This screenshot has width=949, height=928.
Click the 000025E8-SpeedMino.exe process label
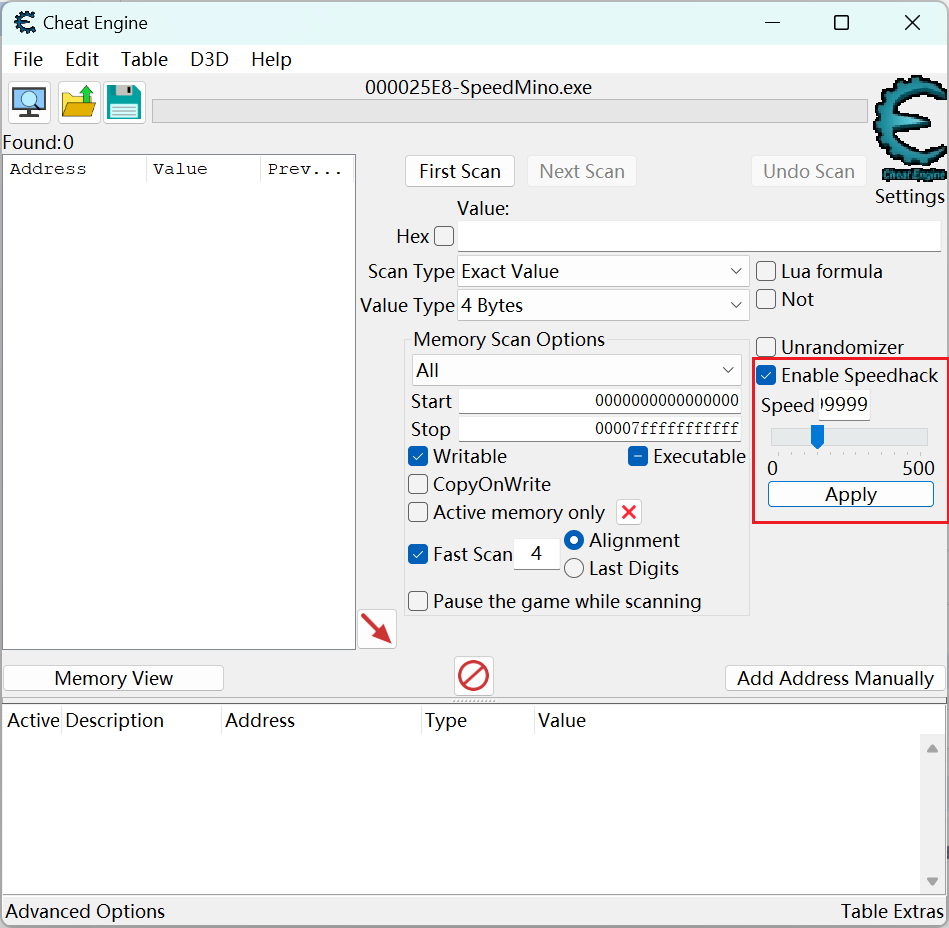[478, 88]
